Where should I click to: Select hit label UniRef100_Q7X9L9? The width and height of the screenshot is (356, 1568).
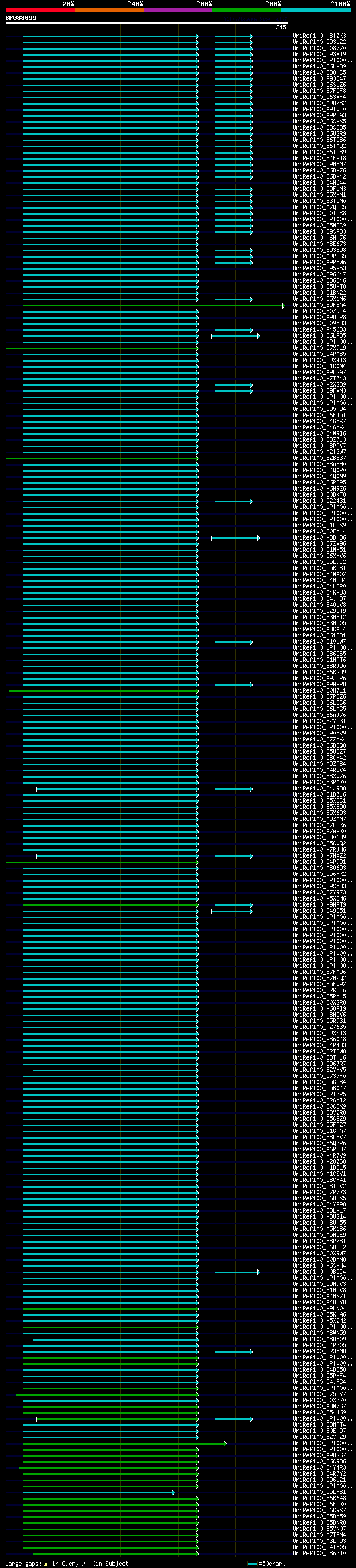coord(319,348)
